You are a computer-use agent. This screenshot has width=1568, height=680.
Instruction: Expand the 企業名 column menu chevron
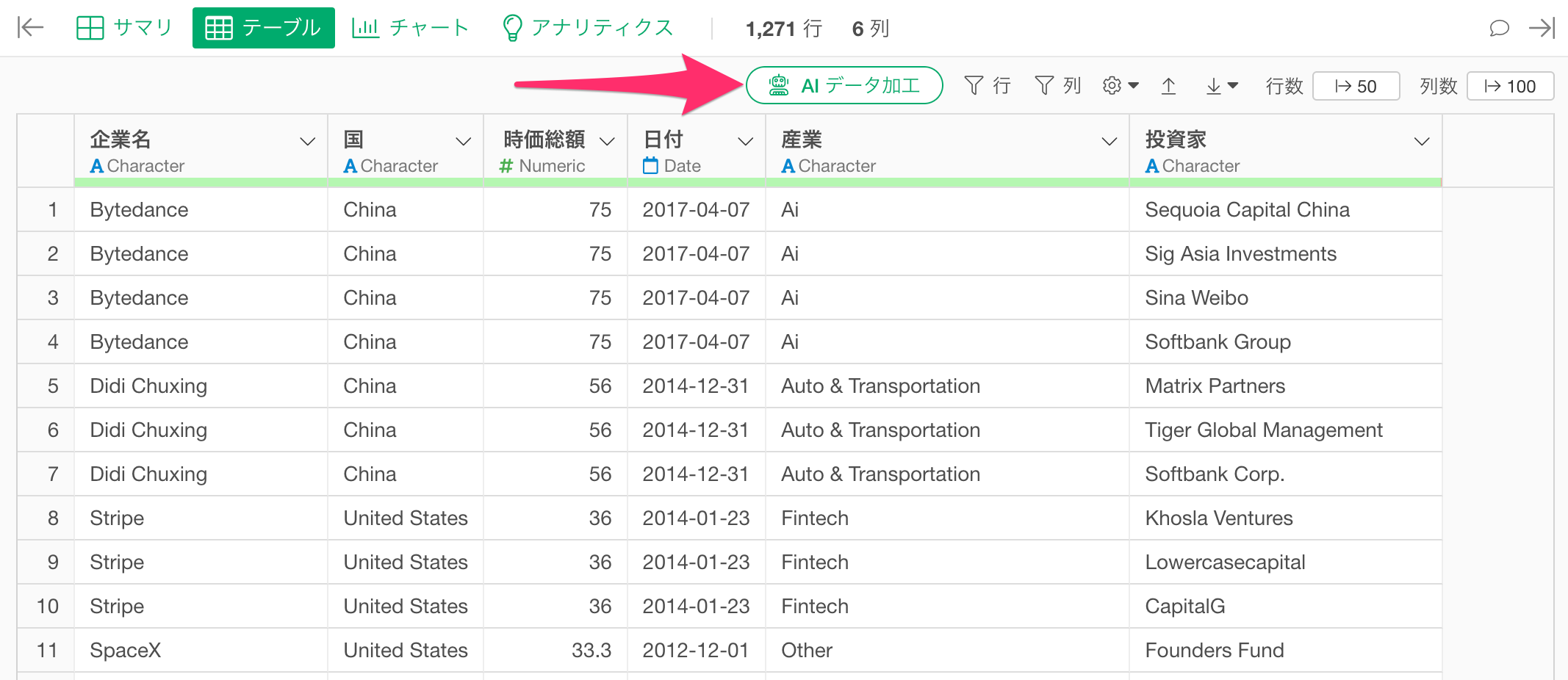click(308, 141)
